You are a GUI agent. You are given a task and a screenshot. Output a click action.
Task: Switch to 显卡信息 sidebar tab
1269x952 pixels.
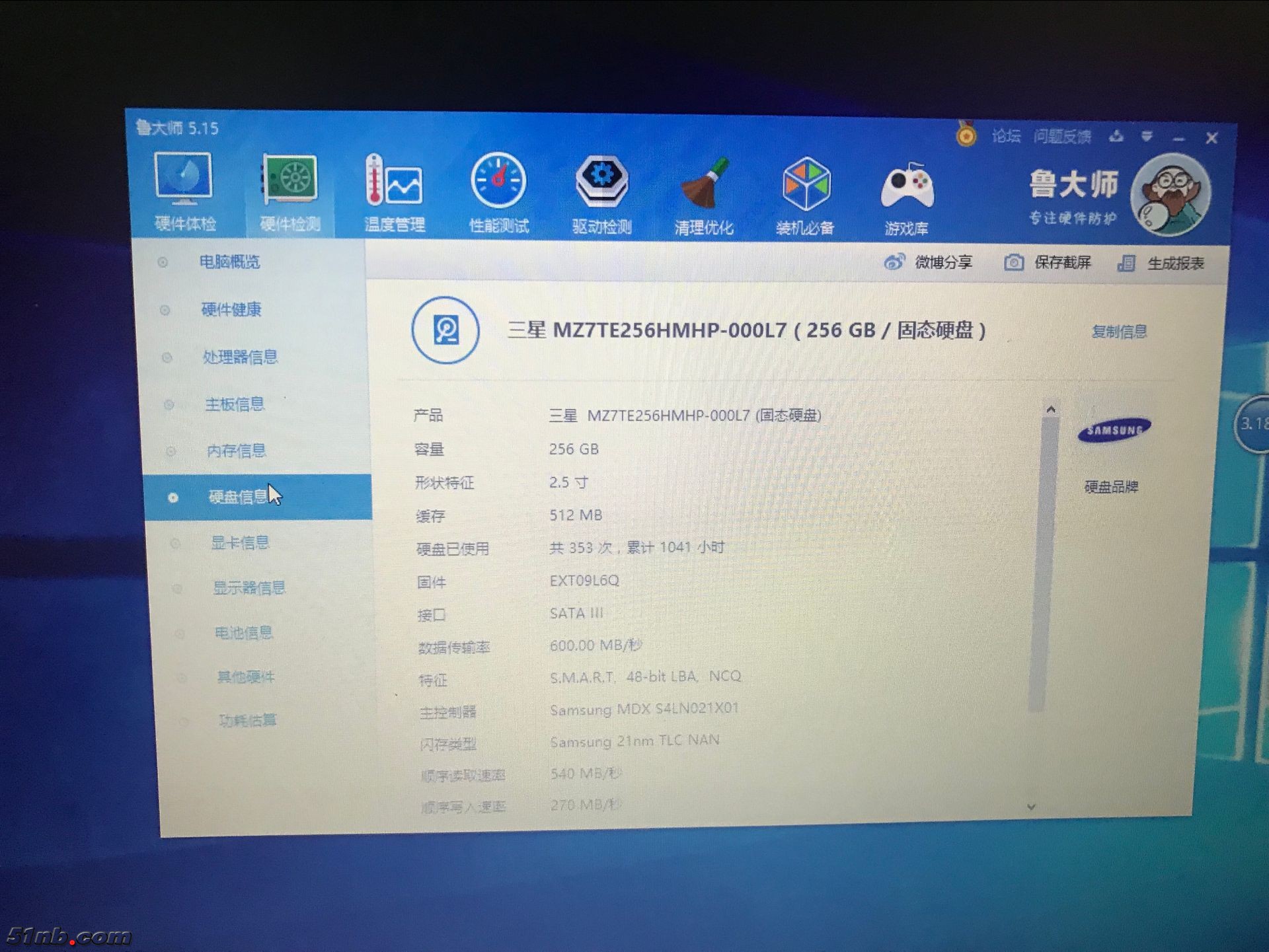point(240,543)
